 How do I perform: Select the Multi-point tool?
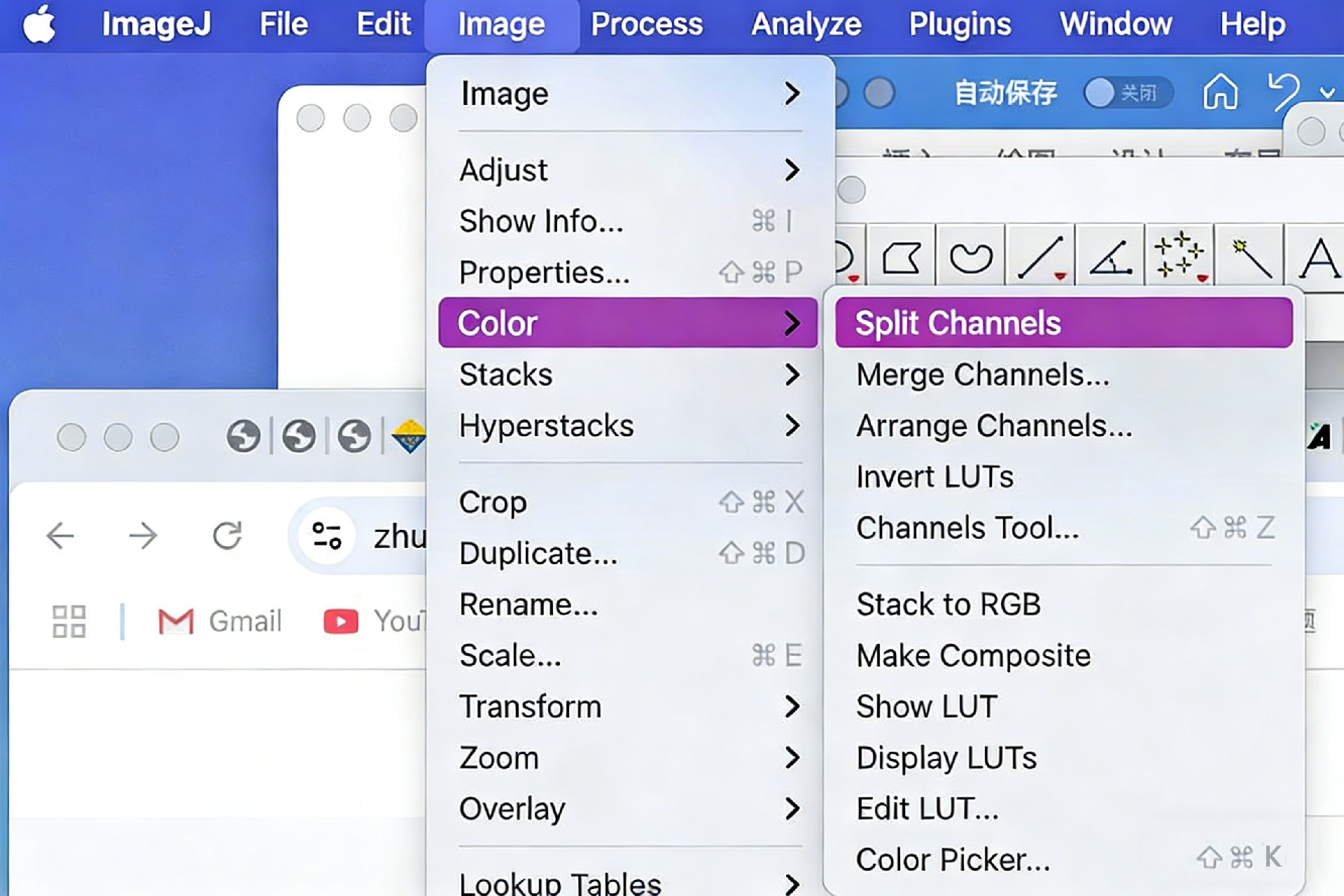pyautogui.click(x=1179, y=256)
